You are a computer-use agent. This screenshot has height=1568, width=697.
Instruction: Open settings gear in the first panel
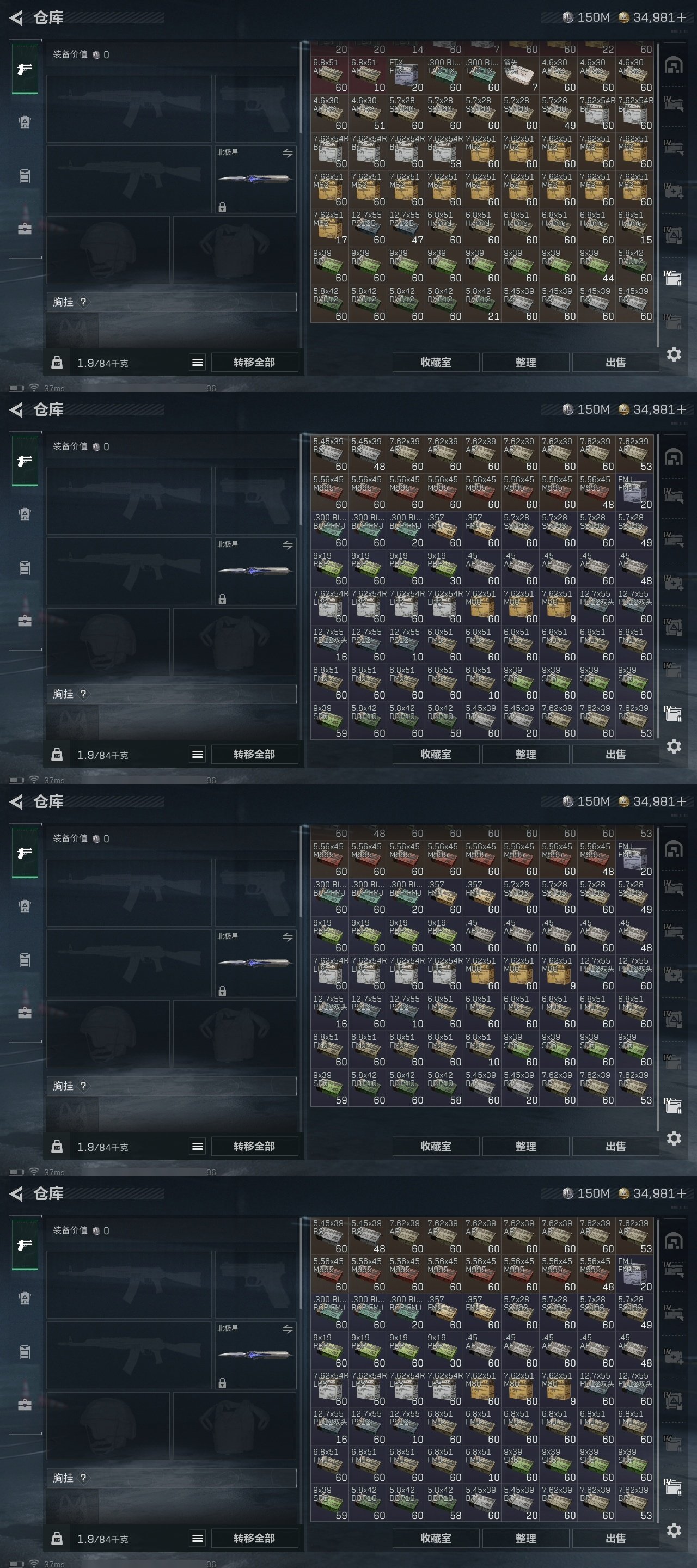pyautogui.click(x=673, y=354)
